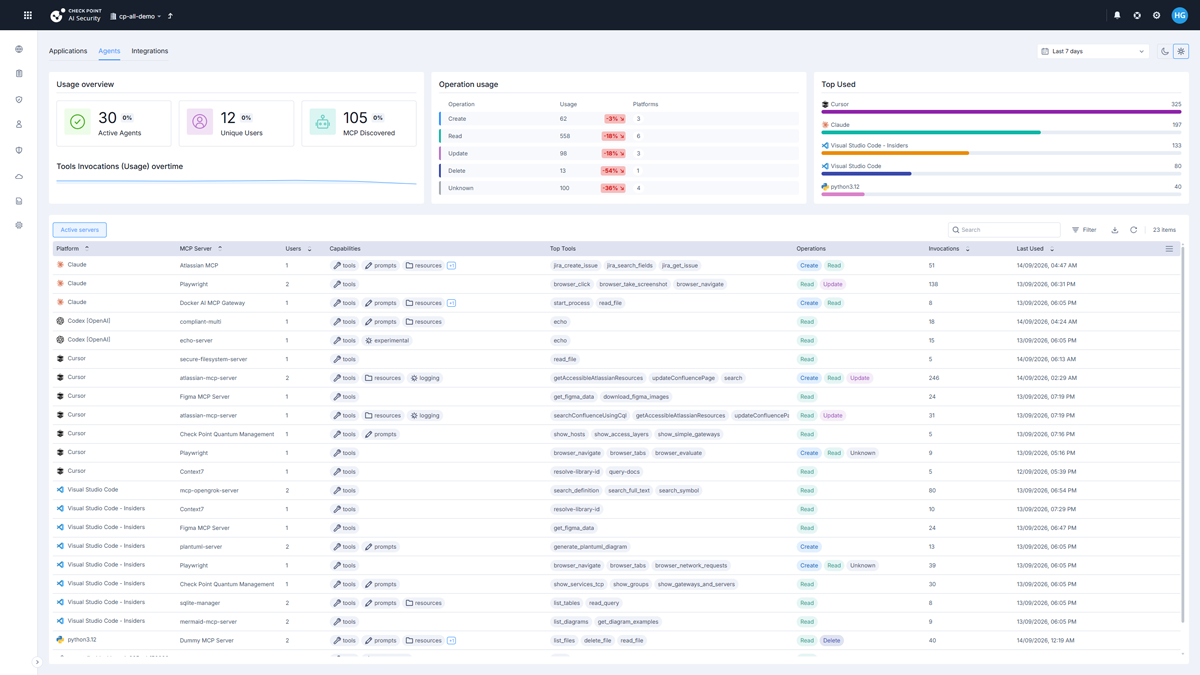Open the globe icon in the sidebar
This screenshot has height=675, width=1200.
tap(19, 49)
